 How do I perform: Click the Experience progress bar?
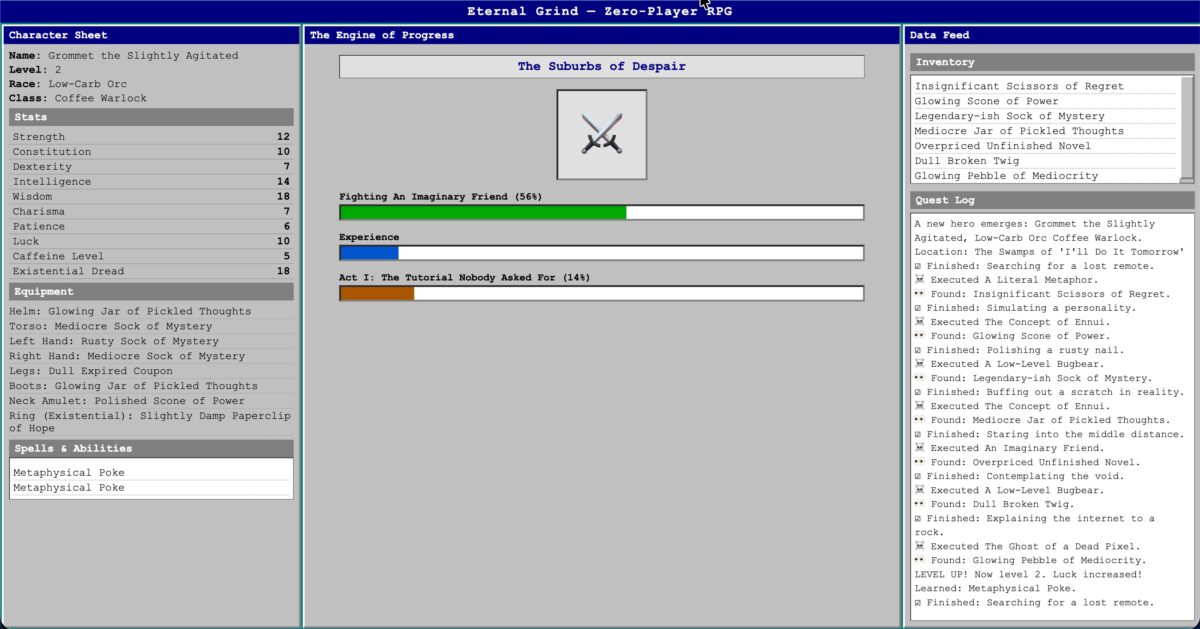pyautogui.click(x=601, y=253)
